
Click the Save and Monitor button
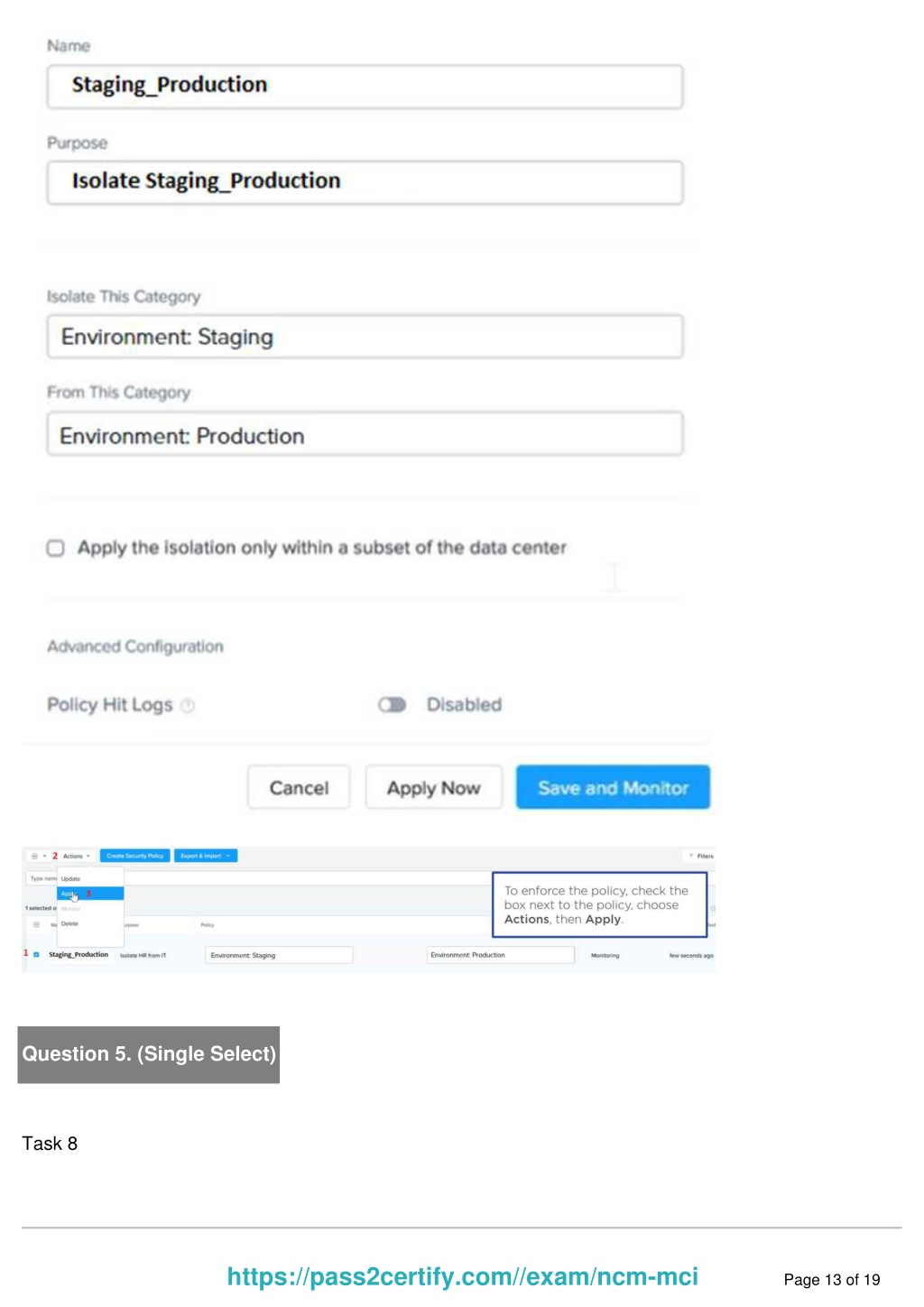[613, 788]
